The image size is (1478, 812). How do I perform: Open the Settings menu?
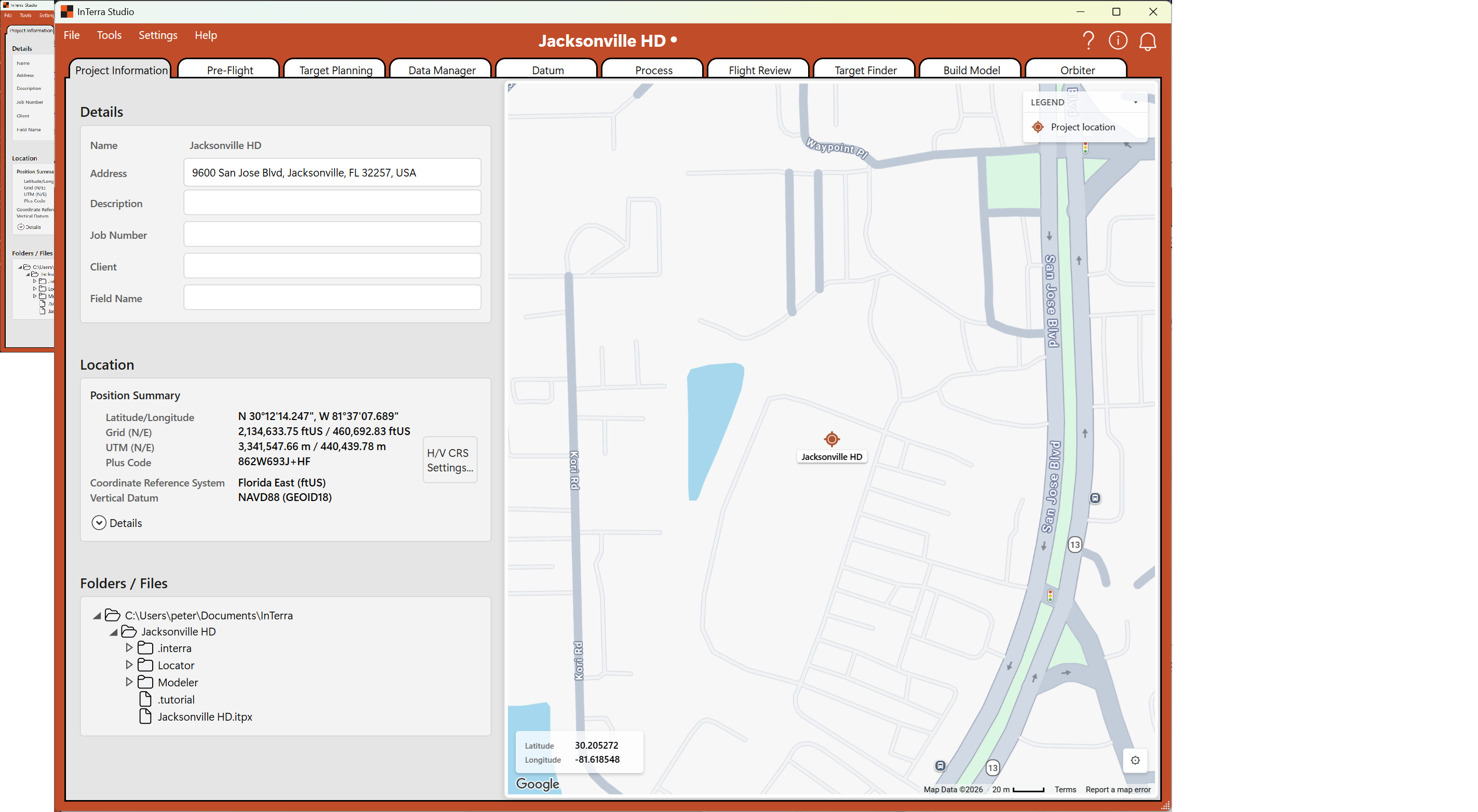pyautogui.click(x=158, y=35)
